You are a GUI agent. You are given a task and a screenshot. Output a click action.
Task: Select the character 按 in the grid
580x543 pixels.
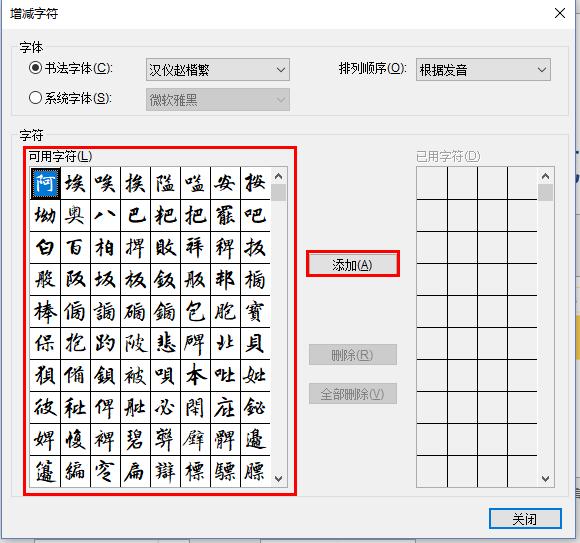(x=255, y=183)
